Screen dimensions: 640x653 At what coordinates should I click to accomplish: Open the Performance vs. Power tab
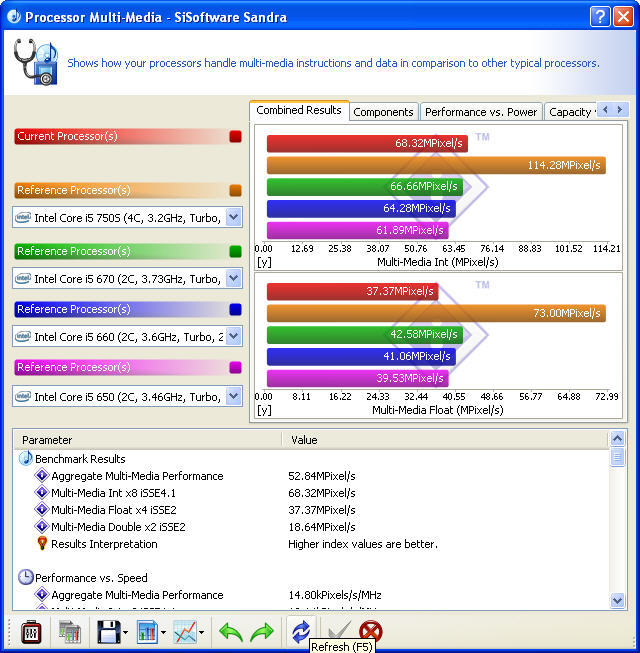(481, 112)
